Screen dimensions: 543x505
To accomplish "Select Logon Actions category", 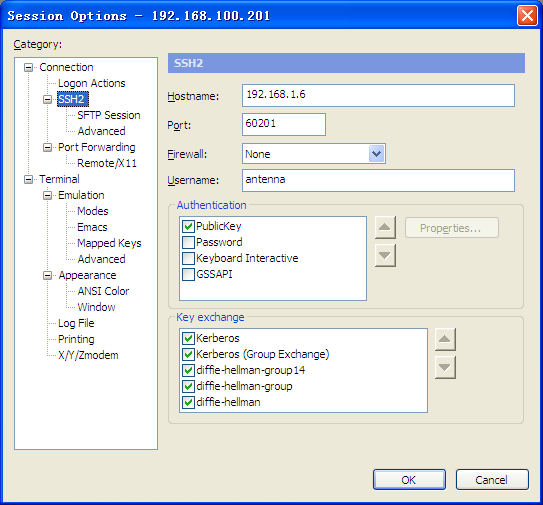I will [x=91, y=83].
